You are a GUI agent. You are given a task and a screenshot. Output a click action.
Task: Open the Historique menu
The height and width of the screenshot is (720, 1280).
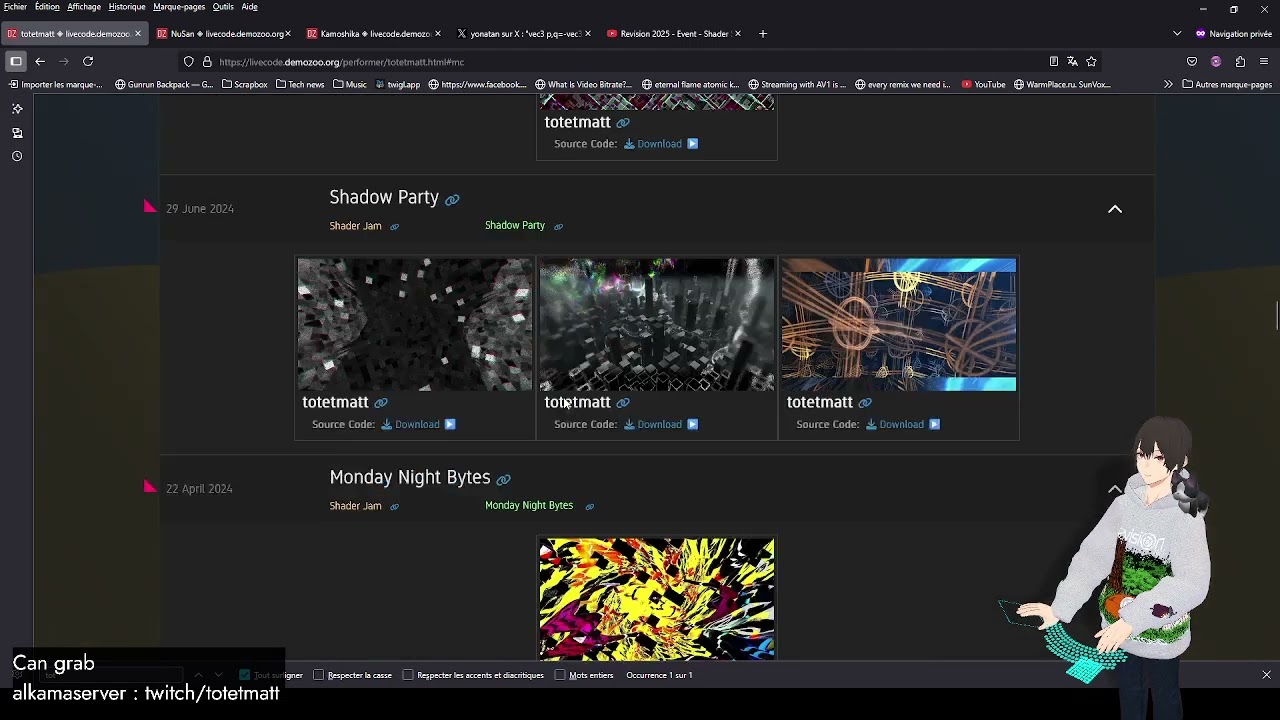pos(127,7)
